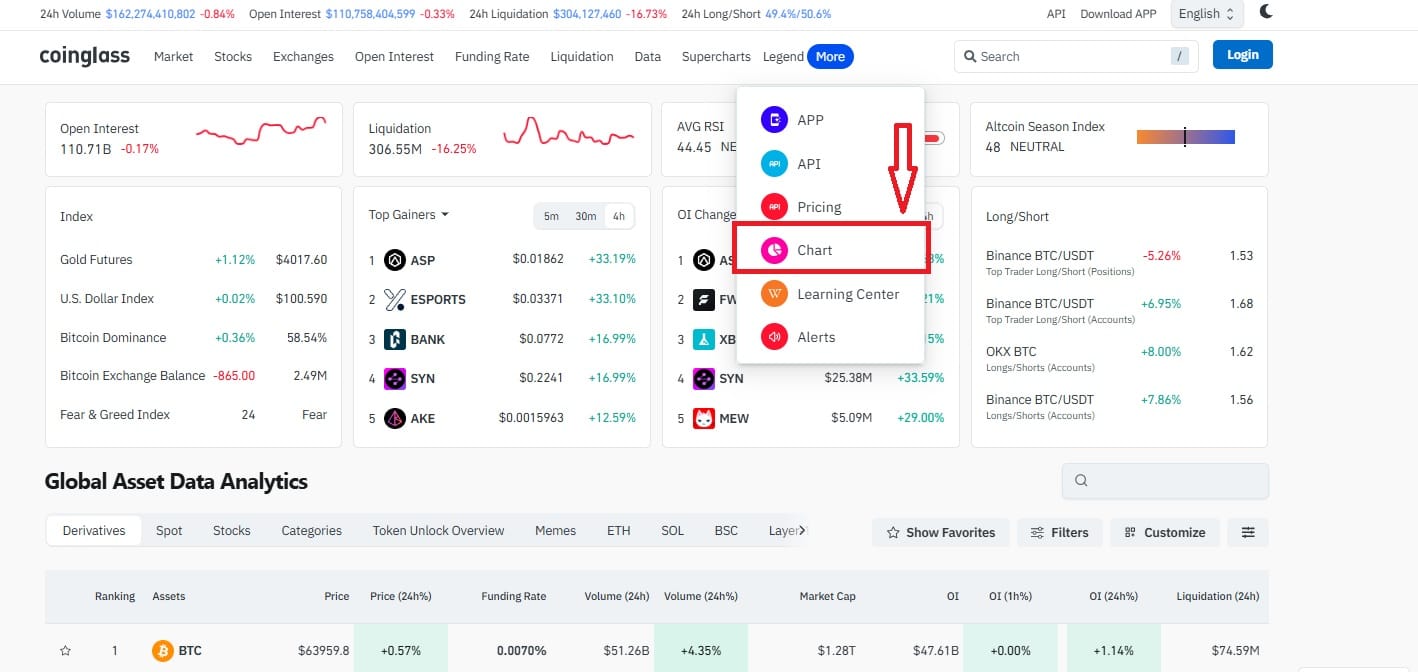Open Learning Center from the More menu

(830, 294)
